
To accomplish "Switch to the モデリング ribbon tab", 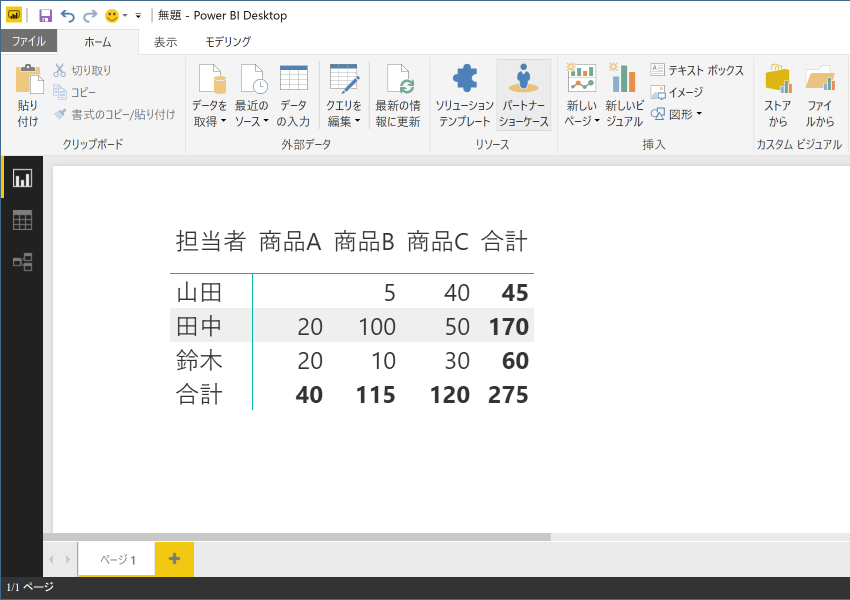I will coord(228,42).
